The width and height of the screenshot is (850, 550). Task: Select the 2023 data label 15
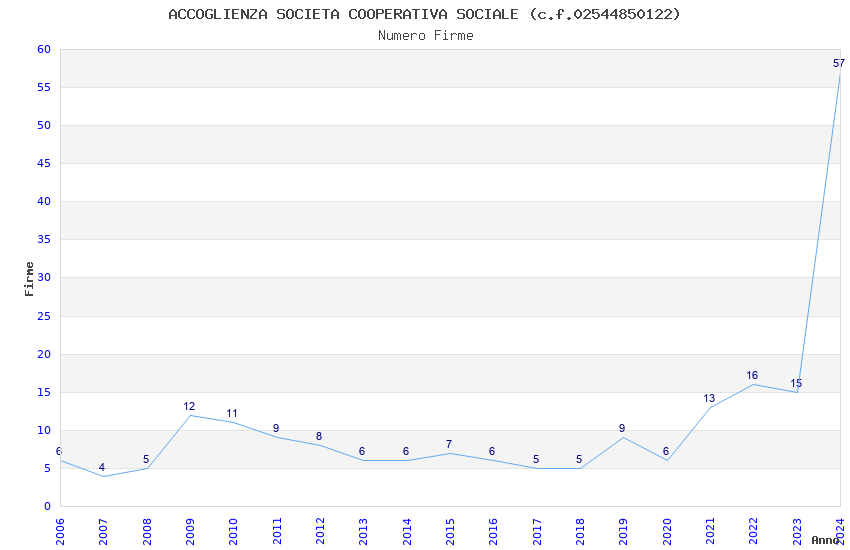[x=796, y=384]
